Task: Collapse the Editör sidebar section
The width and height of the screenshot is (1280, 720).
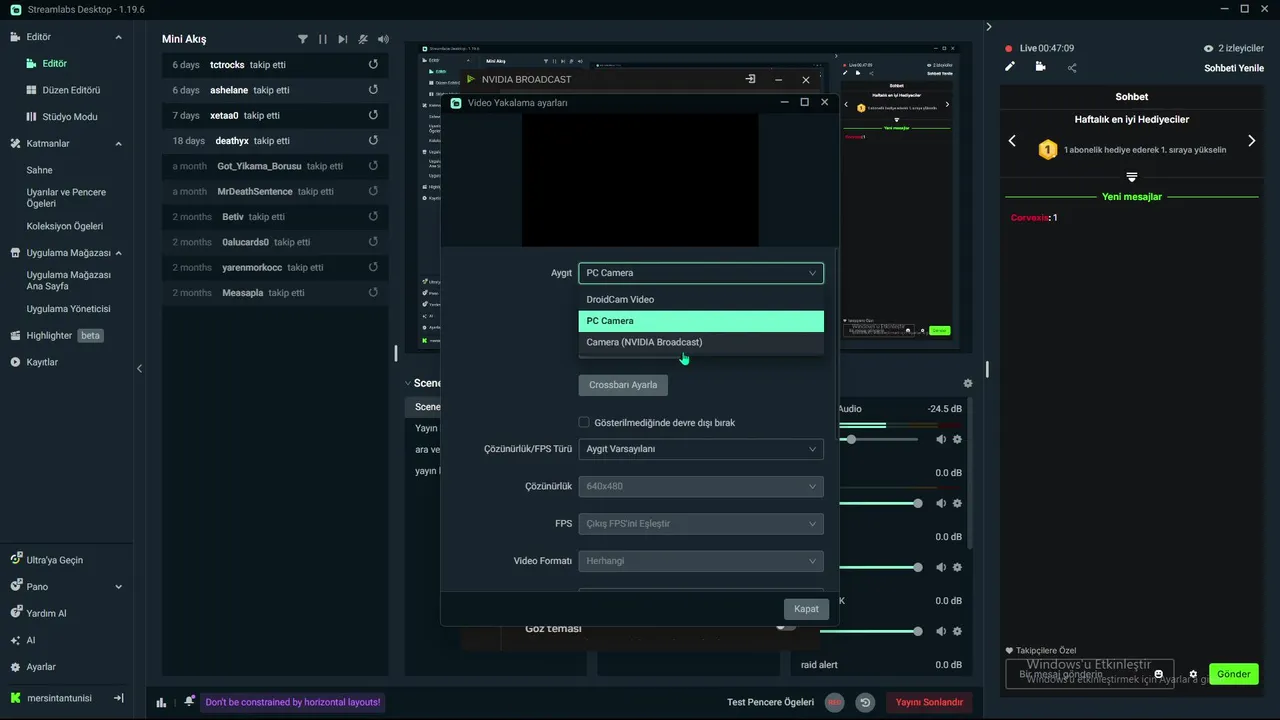Action: 118,37
